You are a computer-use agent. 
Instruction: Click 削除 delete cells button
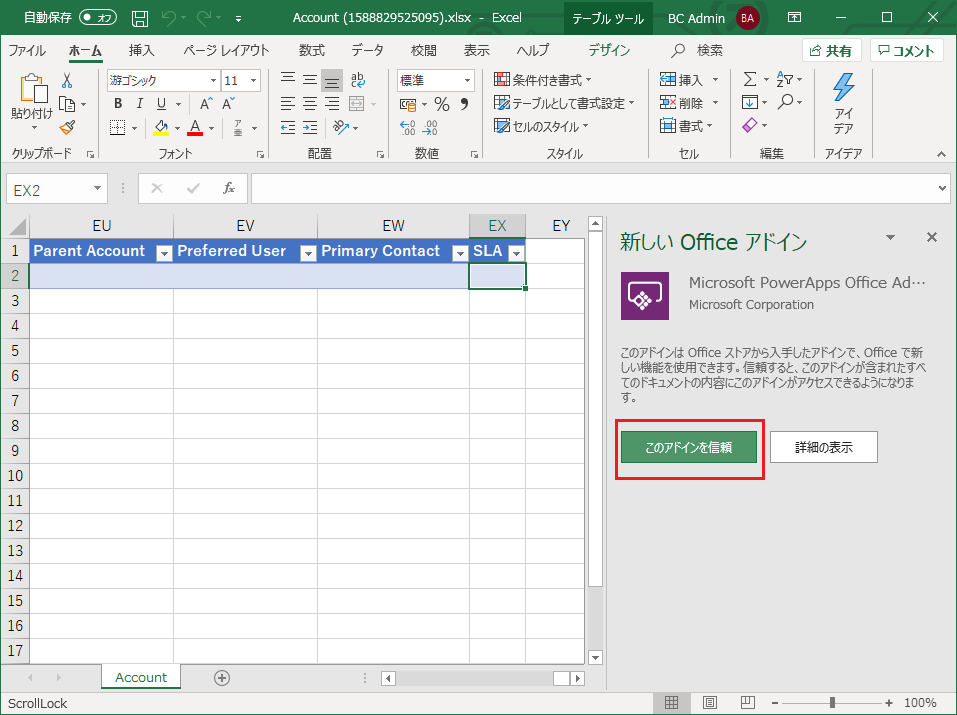pyautogui.click(x=682, y=103)
